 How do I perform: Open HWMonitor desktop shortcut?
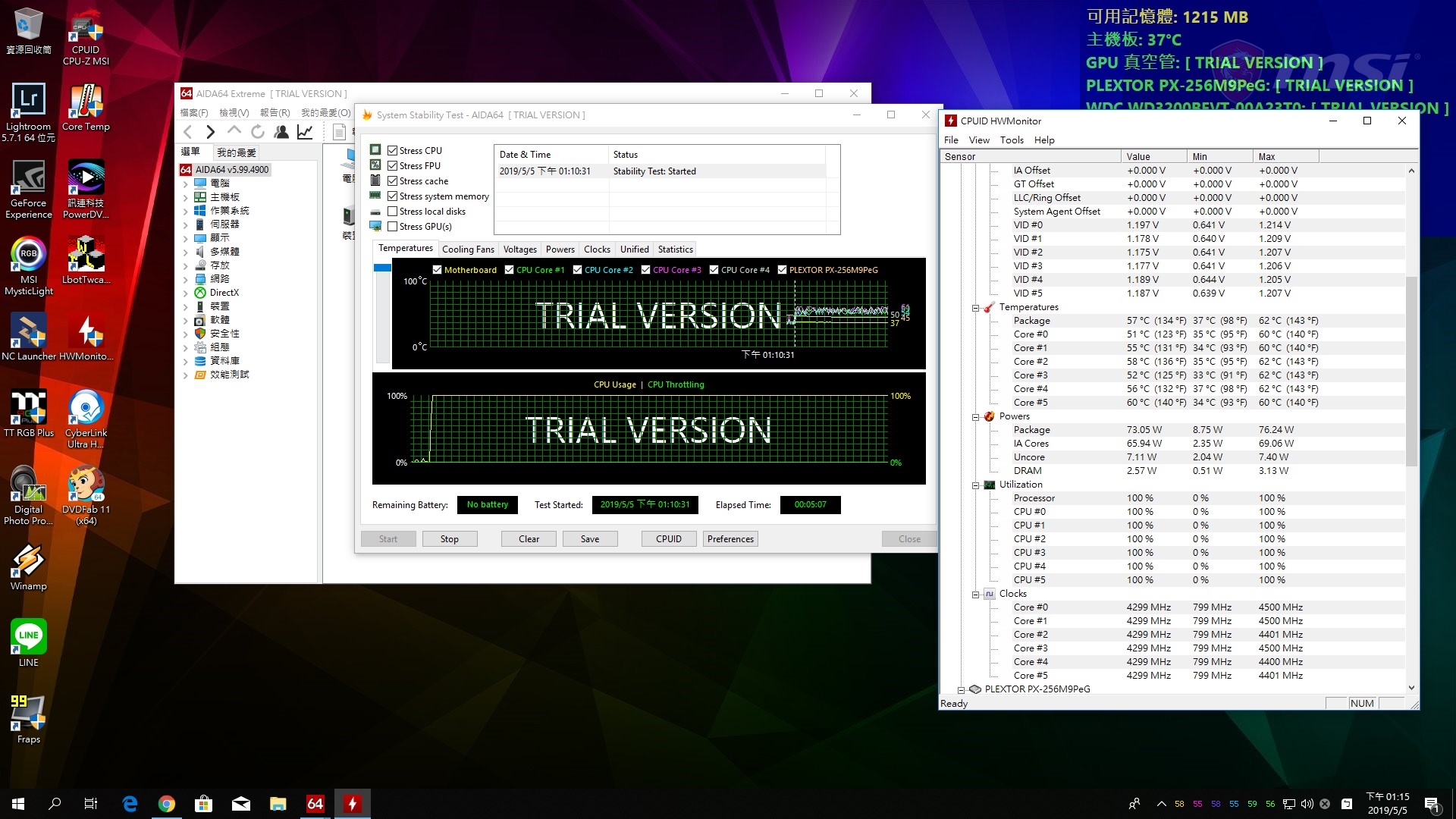point(86,337)
